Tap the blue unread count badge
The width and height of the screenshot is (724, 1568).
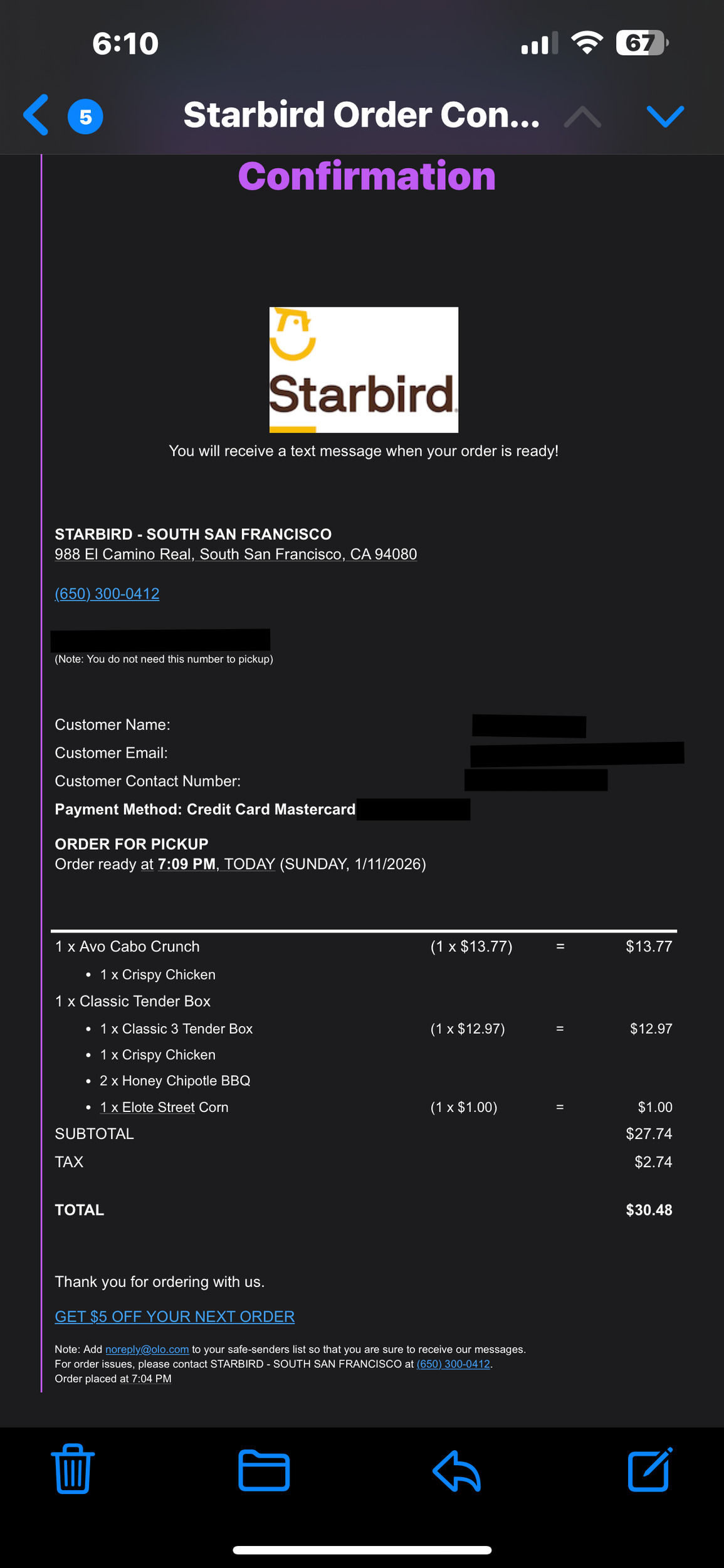click(x=85, y=117)
